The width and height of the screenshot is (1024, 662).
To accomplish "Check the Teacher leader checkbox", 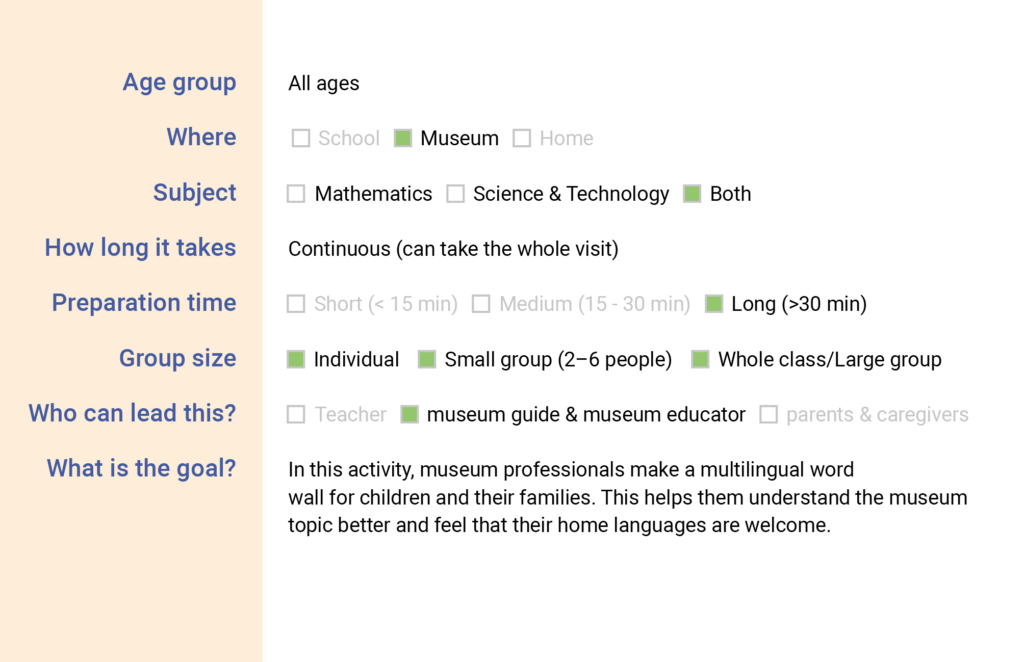I will pos(296,414).
